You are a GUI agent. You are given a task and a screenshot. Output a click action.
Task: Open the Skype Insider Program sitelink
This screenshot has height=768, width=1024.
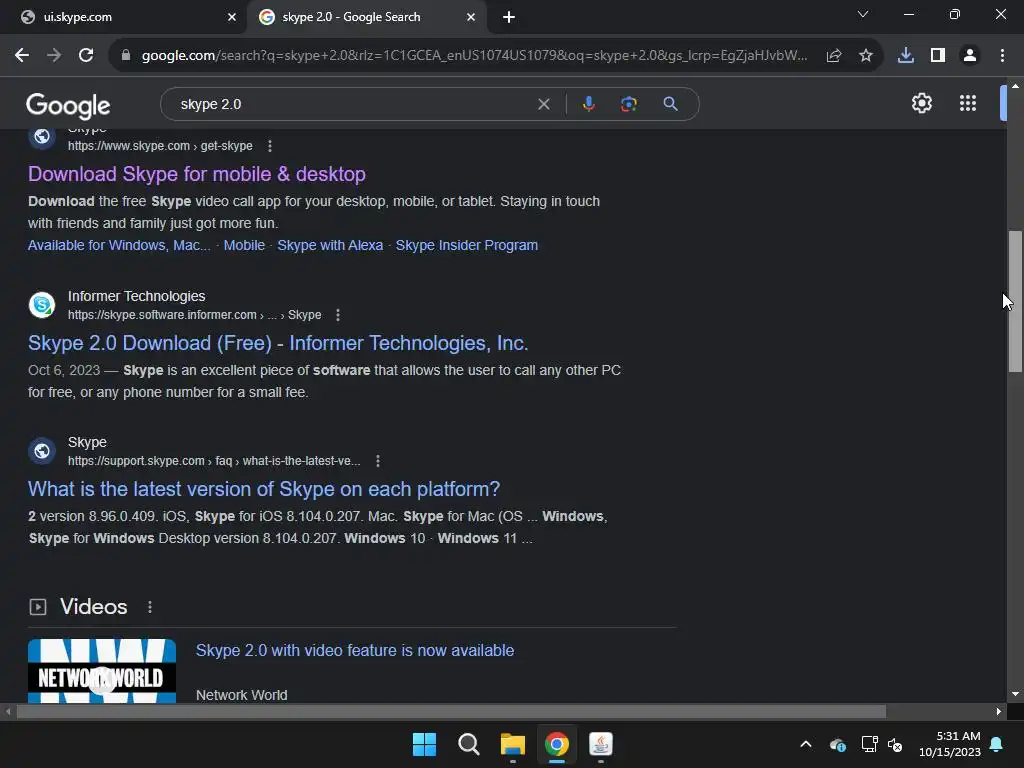pyautogui.click(x=467, y=246)
